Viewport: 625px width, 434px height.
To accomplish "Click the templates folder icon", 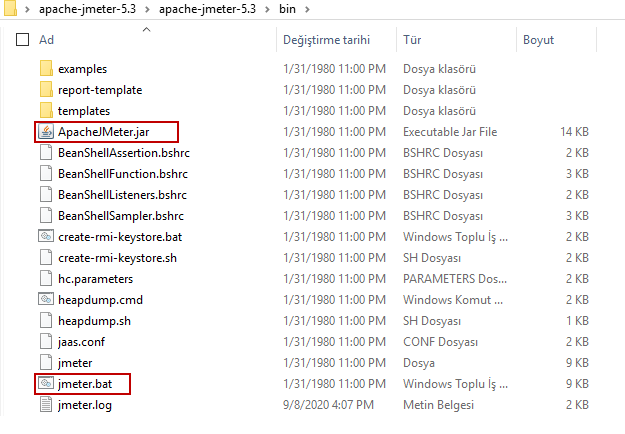I will pos(46,111).
